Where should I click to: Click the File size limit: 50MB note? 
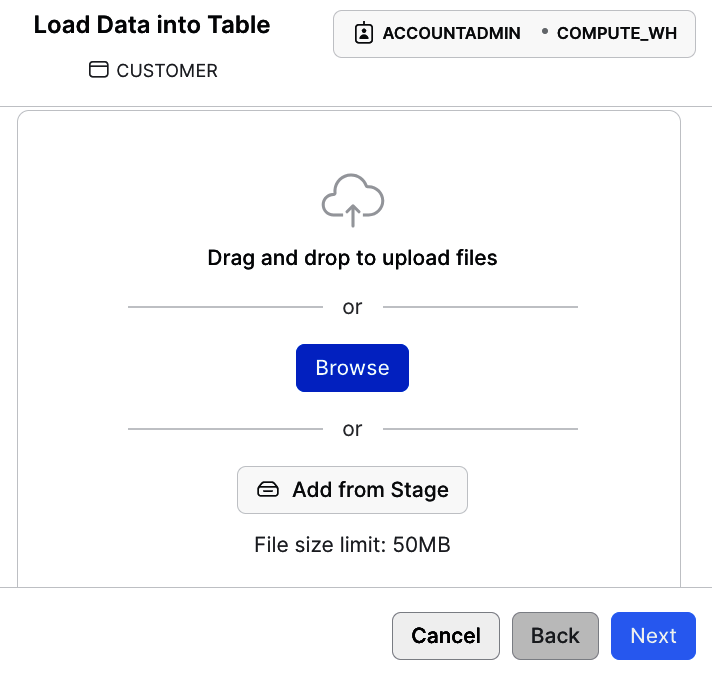(352, 545)
